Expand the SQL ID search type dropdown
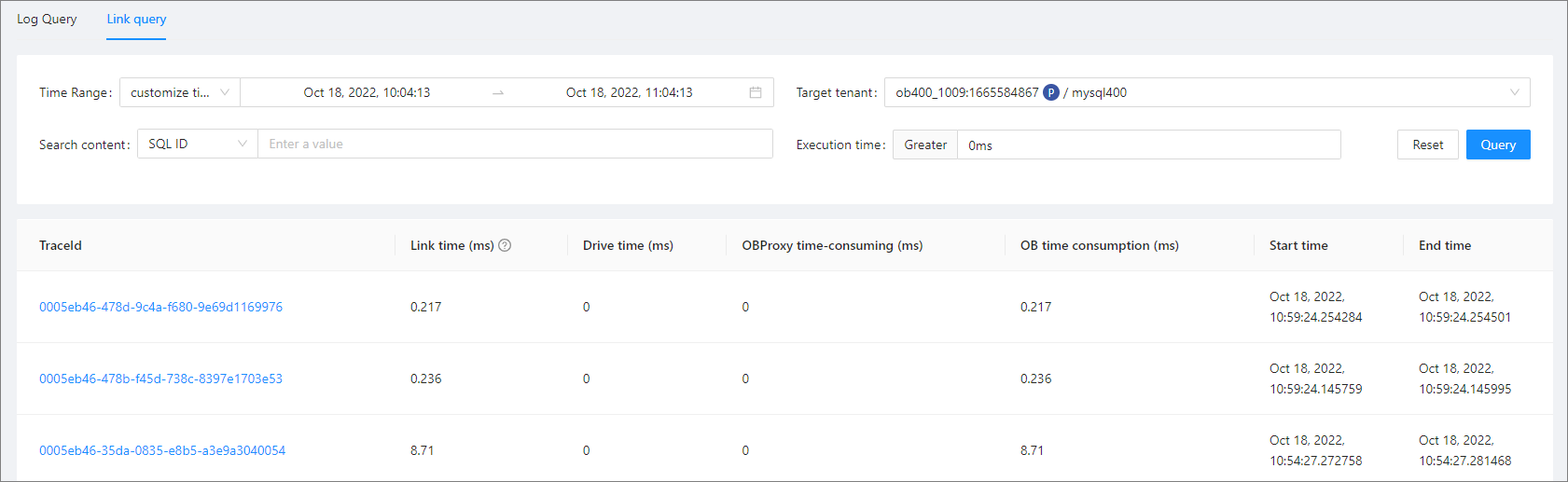The height and width of the screenshot is (482, 1568). (197, 145)
